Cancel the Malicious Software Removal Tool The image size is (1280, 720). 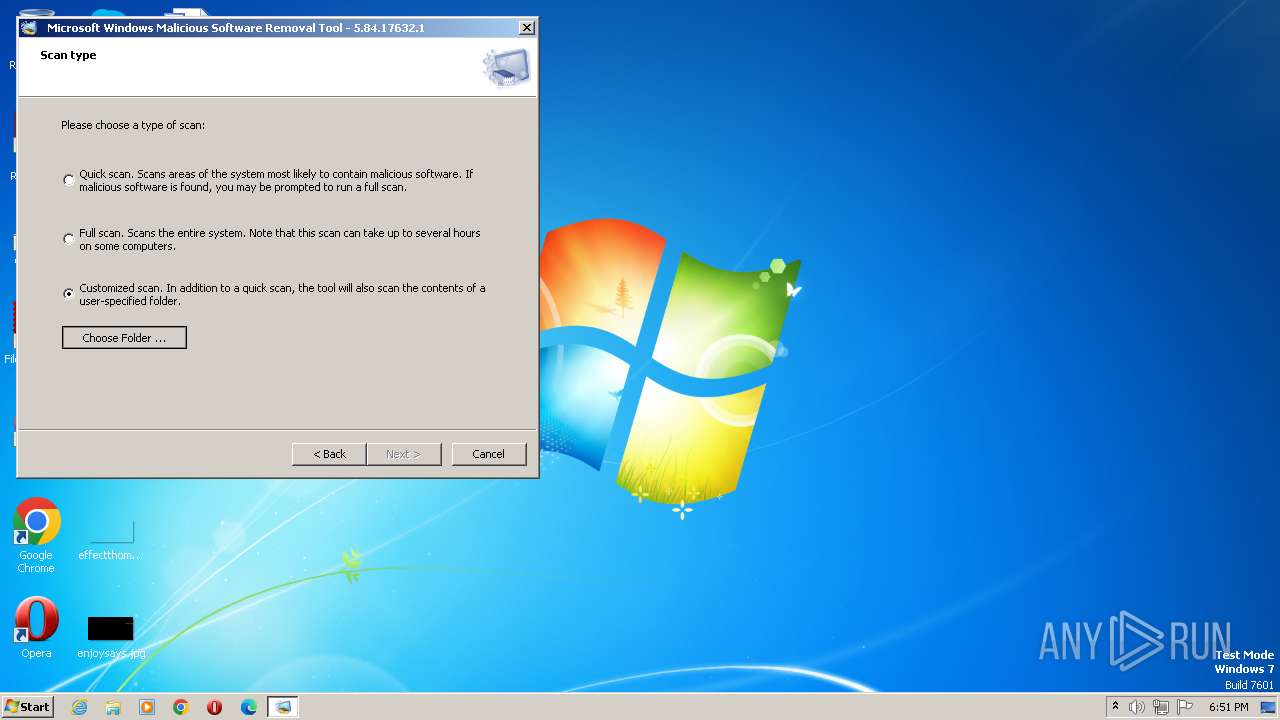tap(489, 454)
